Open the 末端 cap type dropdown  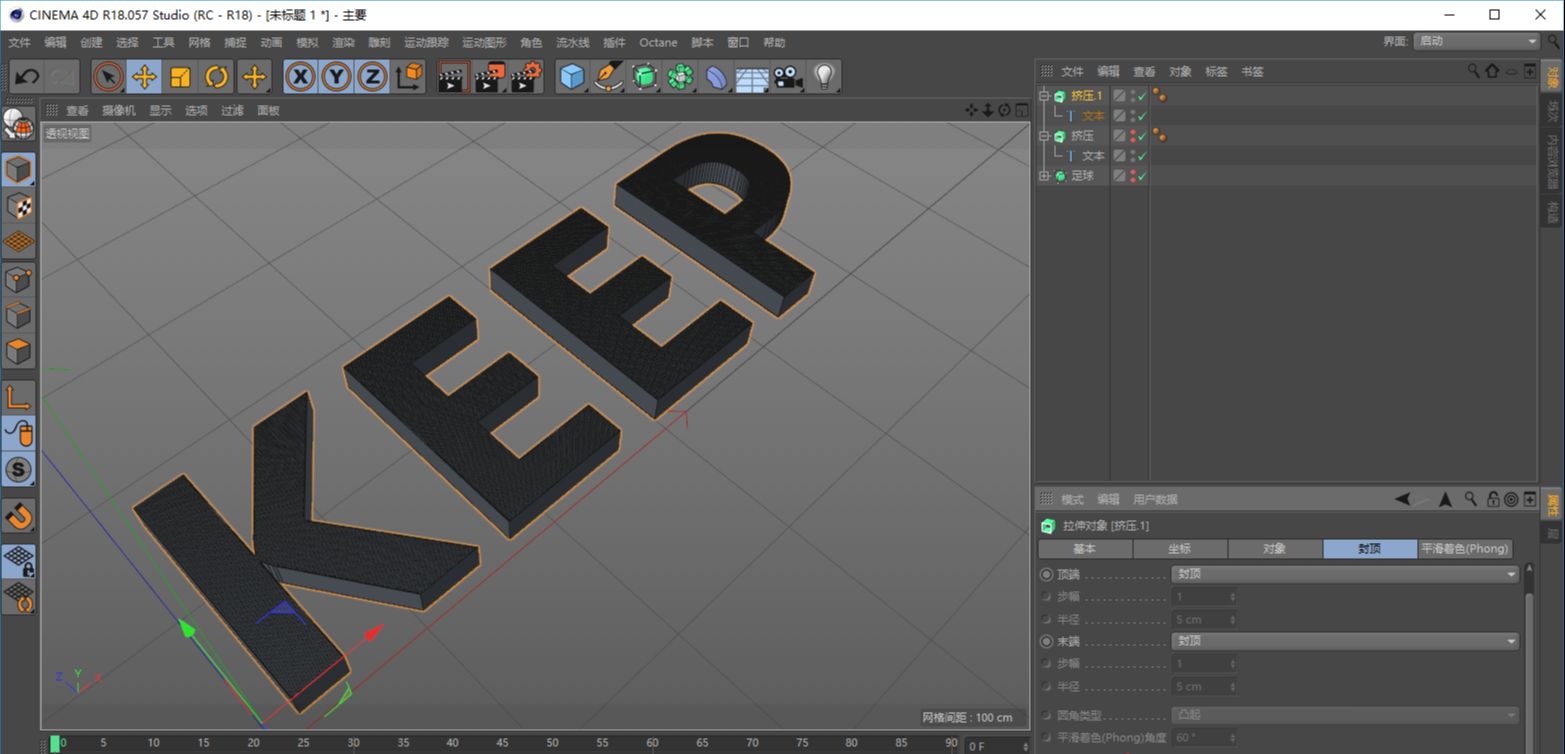pyautogui.click(x=1345, y=642)
